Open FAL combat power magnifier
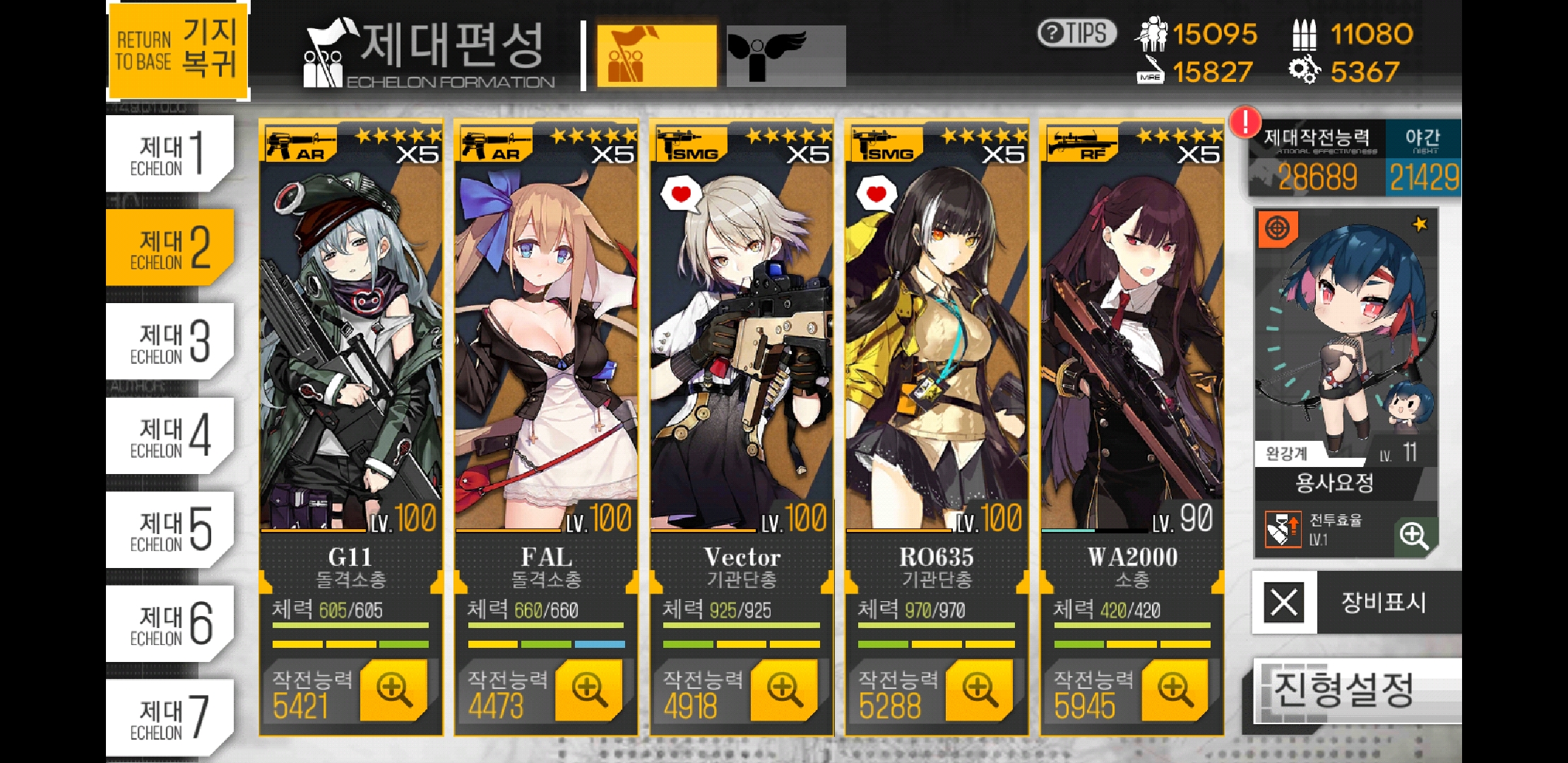This screenshot has width=1568, height=763. tap(589, 690)
